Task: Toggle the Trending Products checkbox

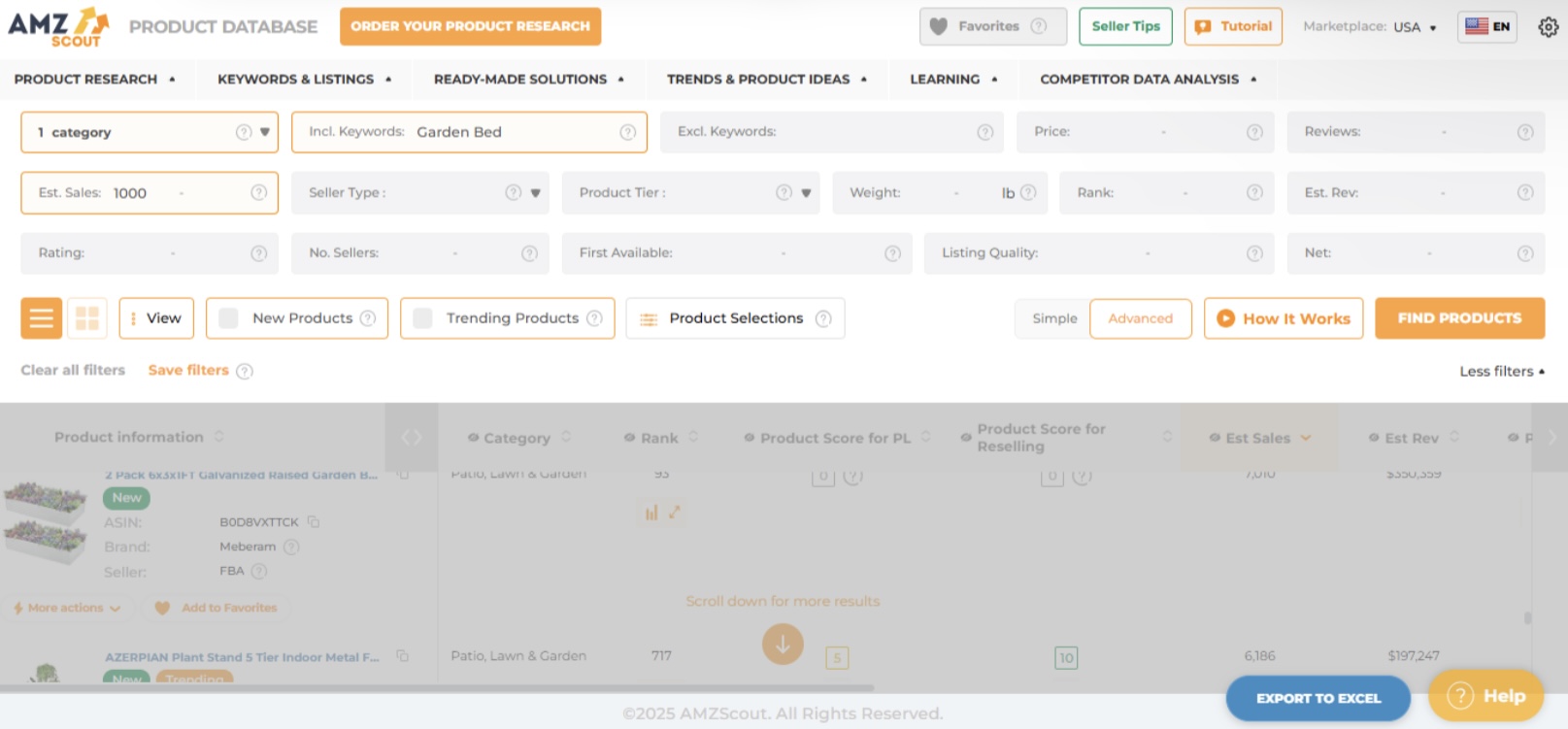Action: pyautogui.click(x=423, y=318)
